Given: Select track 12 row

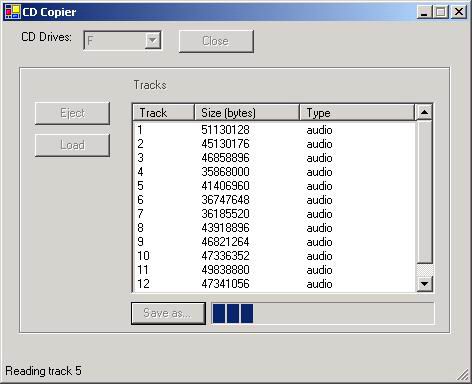Looking at the screenshot, I should [x=274, y=284].
